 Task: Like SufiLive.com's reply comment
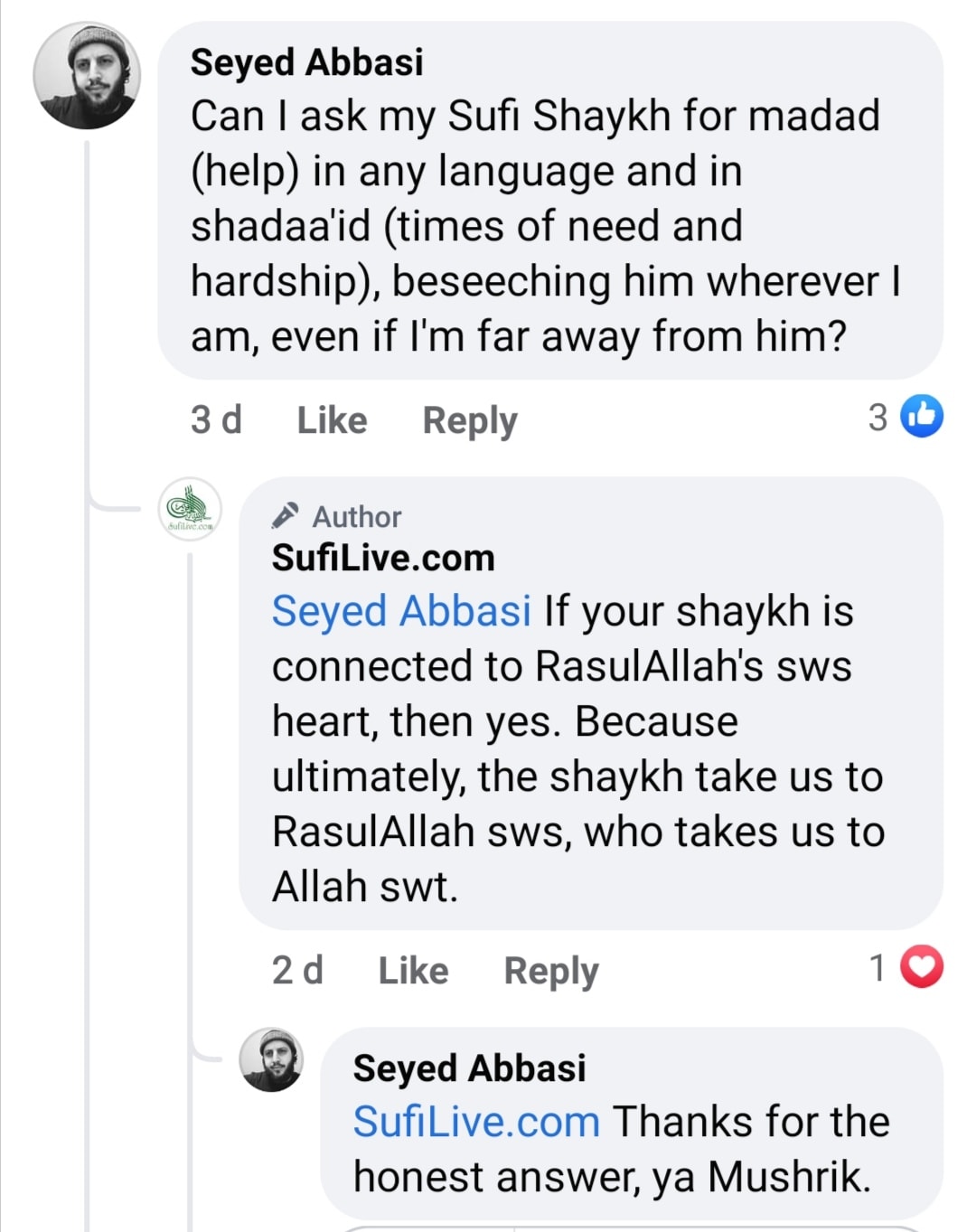[x=413, y=971]
